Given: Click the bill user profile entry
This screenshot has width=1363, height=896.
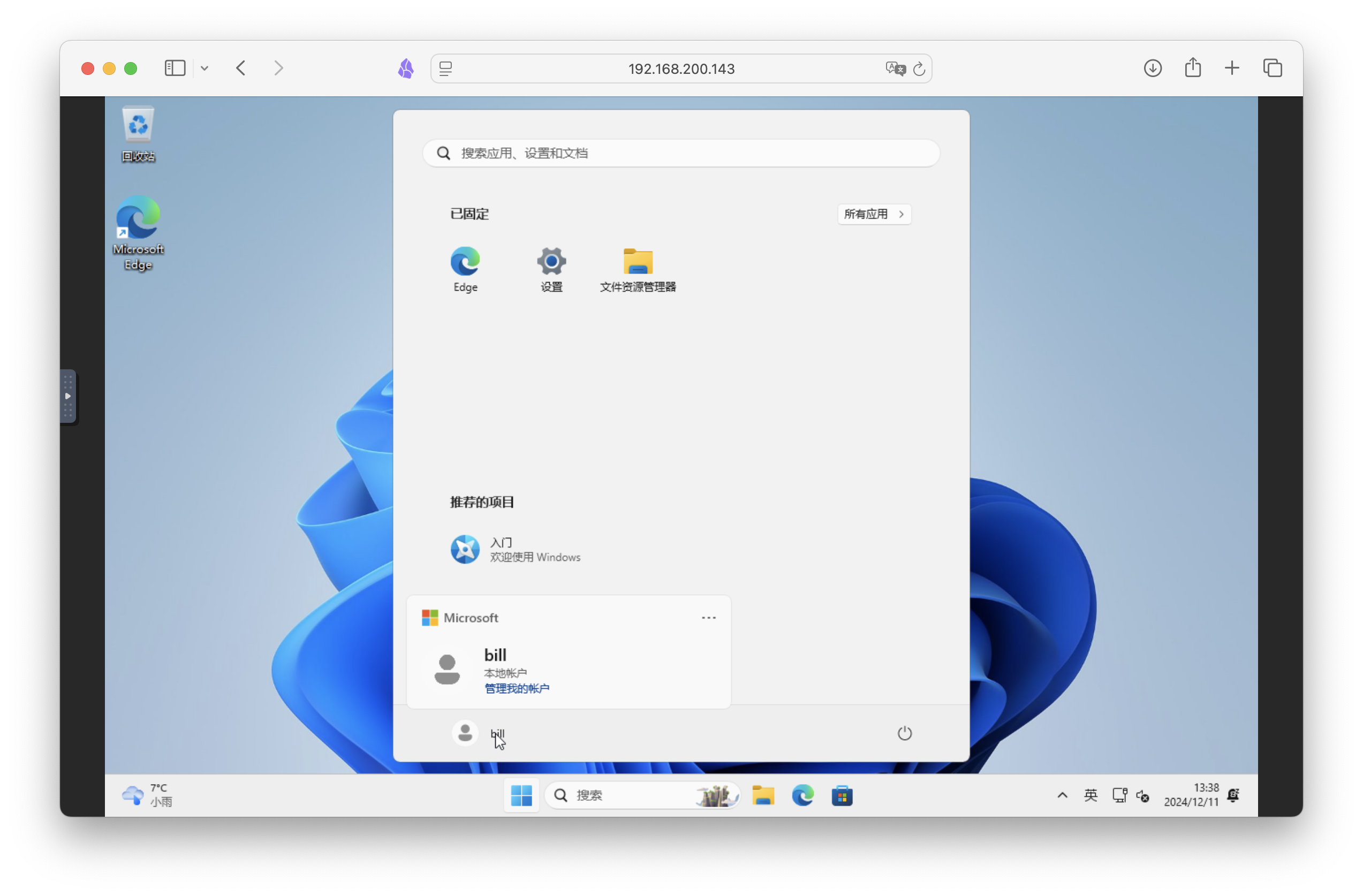Looking at the screenshot, I should click(x=479, y=733).
